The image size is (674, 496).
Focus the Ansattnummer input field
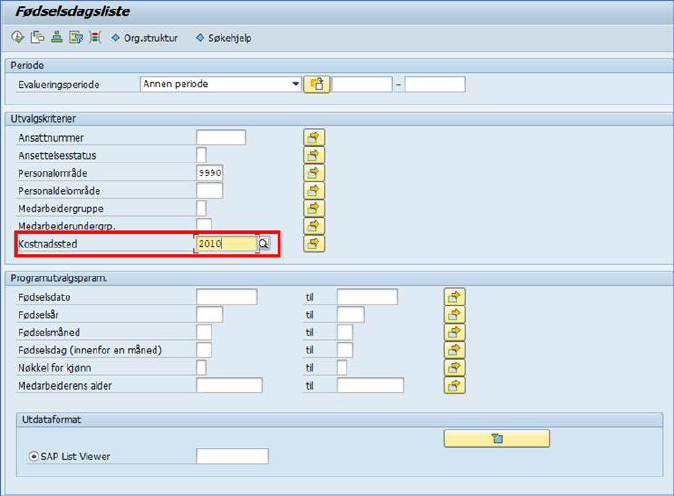(x=221, y=138)
